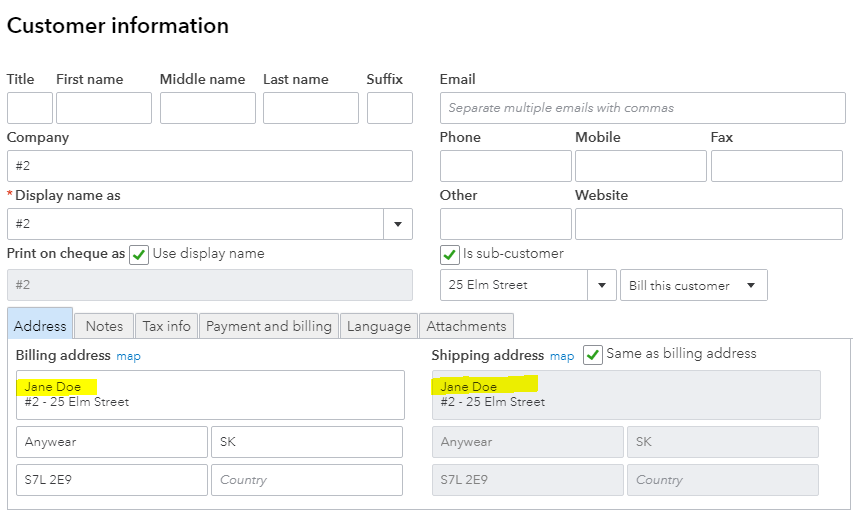Open the Display name as dropdown arrow
Viewport: 853px width, 515px height.
(x=398, y=224)
